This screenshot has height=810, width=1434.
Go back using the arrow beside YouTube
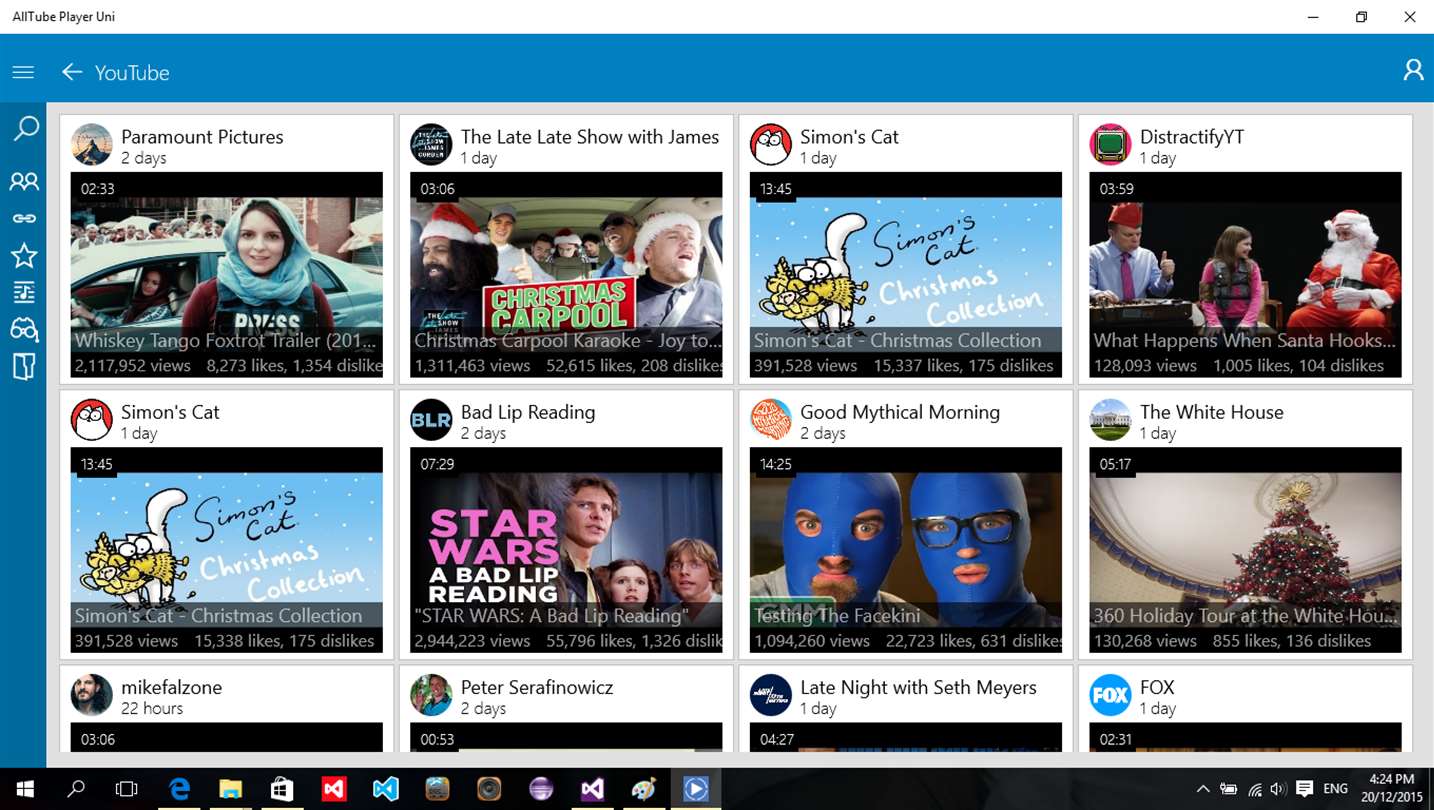click(71, 72)
